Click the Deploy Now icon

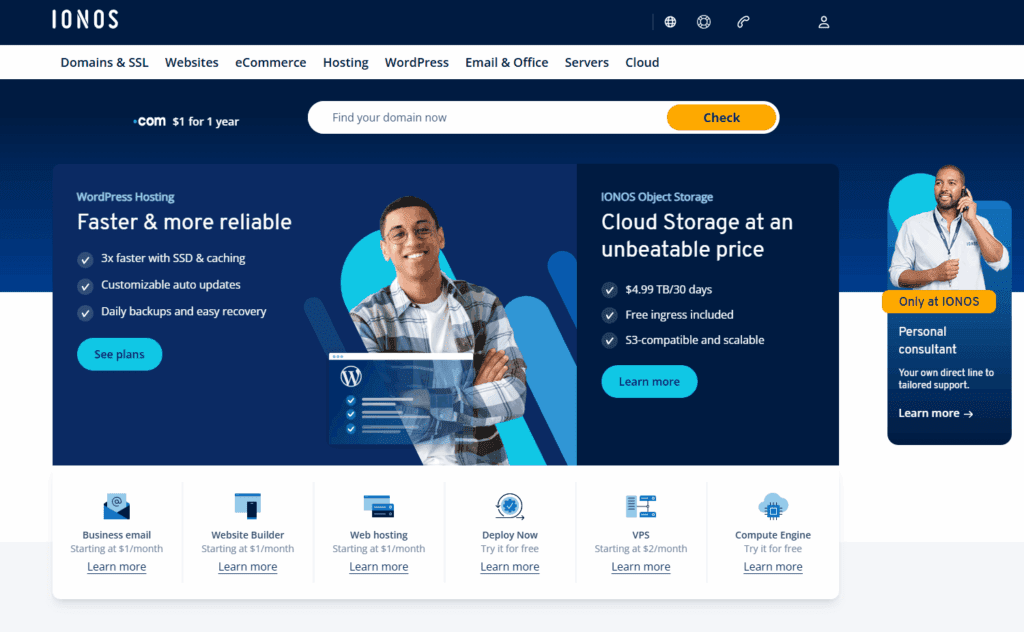coord(509,506)
